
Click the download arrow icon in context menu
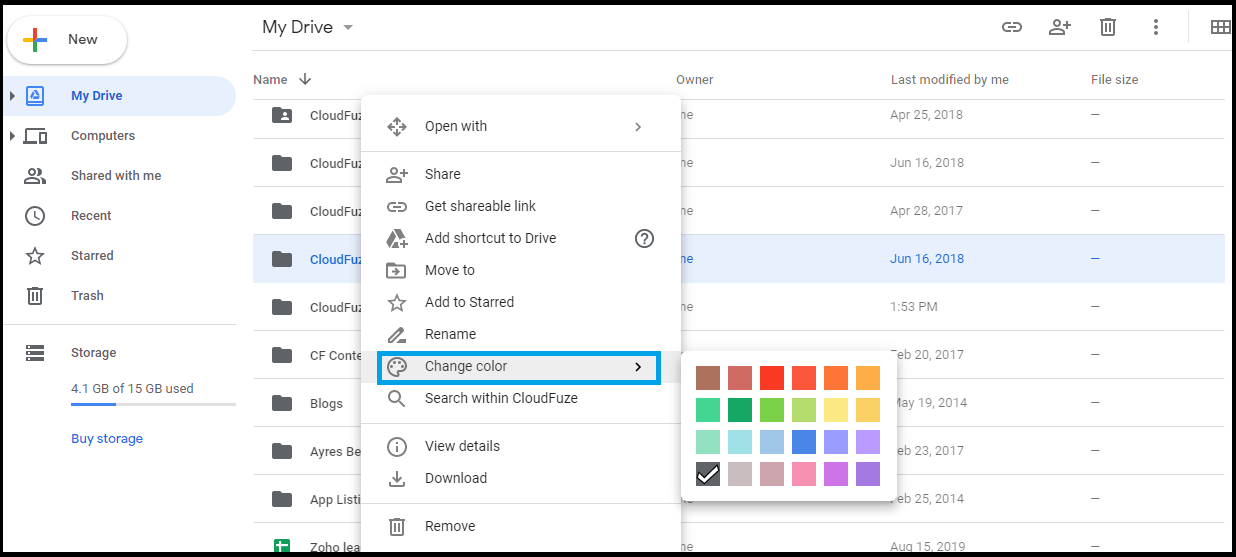[397, 478]
